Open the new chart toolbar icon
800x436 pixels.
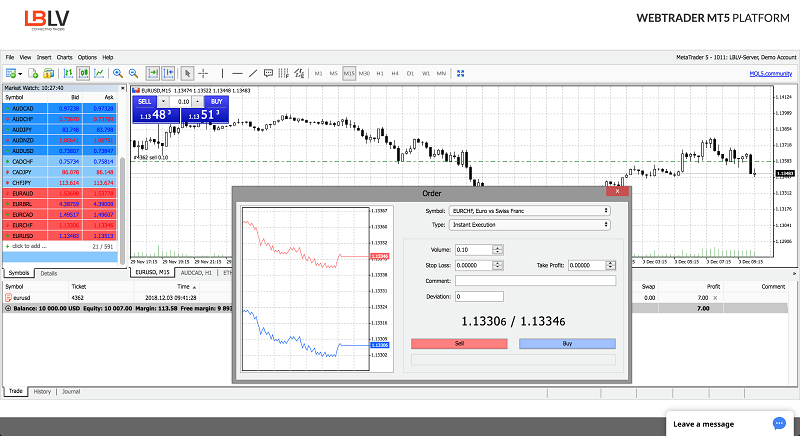point(11,73)
